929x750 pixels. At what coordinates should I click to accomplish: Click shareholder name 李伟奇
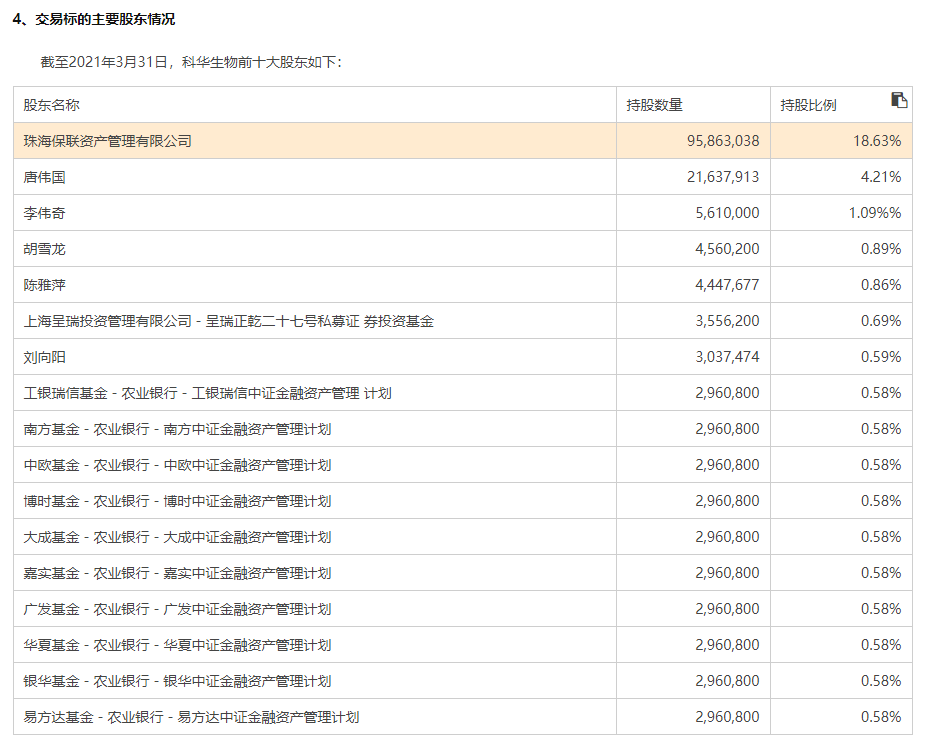tap(44, 213)
